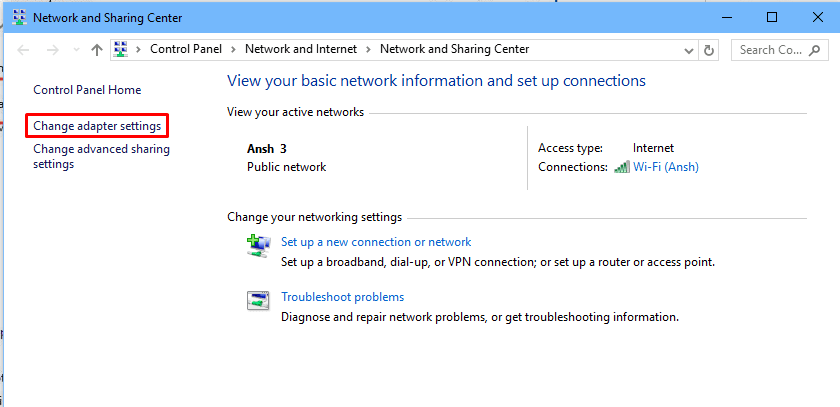Close the Network and Sharing Center window
Image resolution: width=840 pixels, height=407 pixels.
tap(818, 18)
